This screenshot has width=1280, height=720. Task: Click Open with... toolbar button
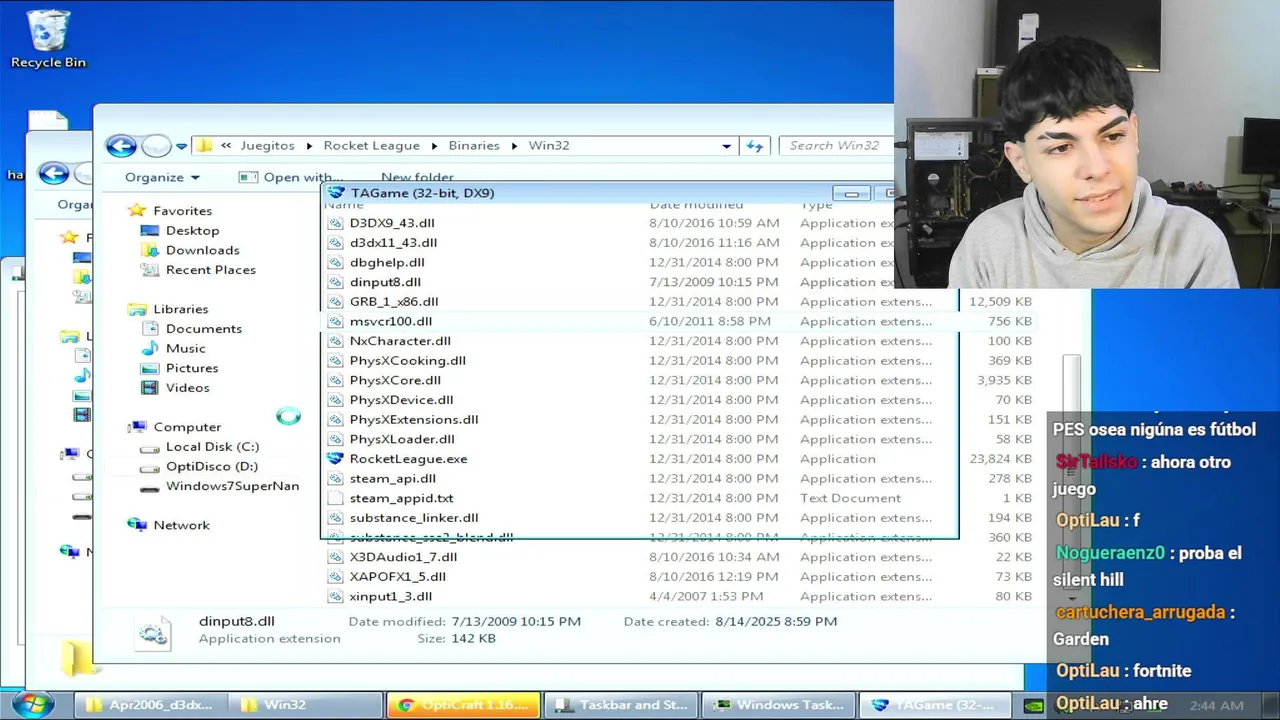(292, 177)
